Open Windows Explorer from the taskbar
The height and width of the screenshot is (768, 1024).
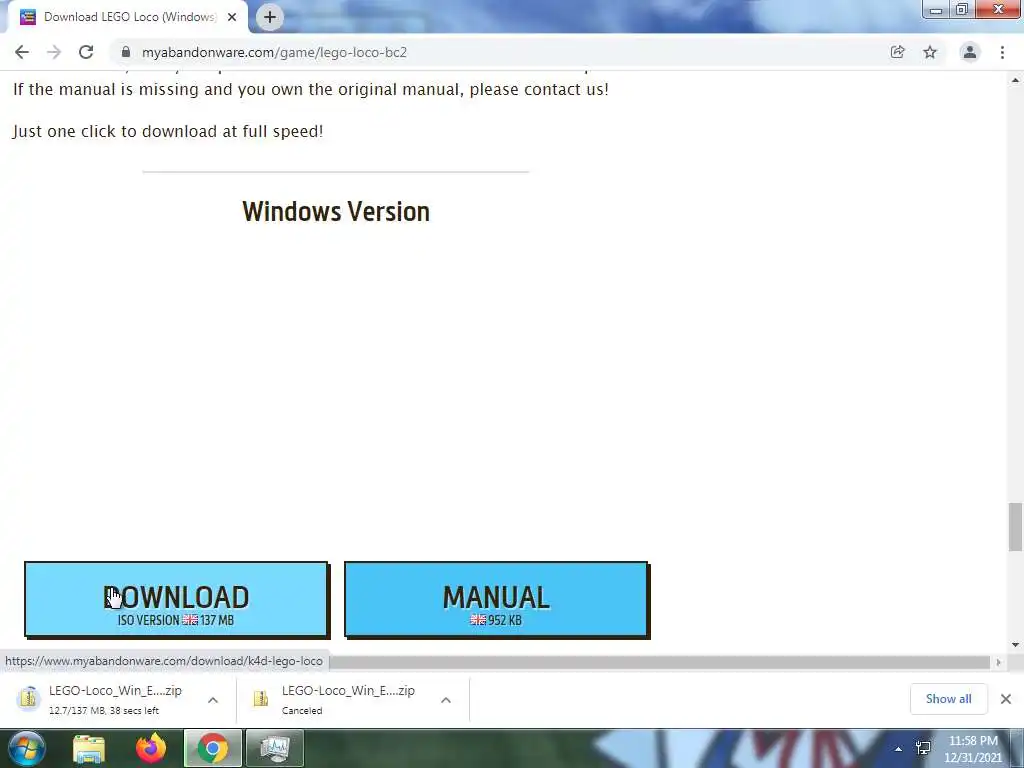click(89, 748)
